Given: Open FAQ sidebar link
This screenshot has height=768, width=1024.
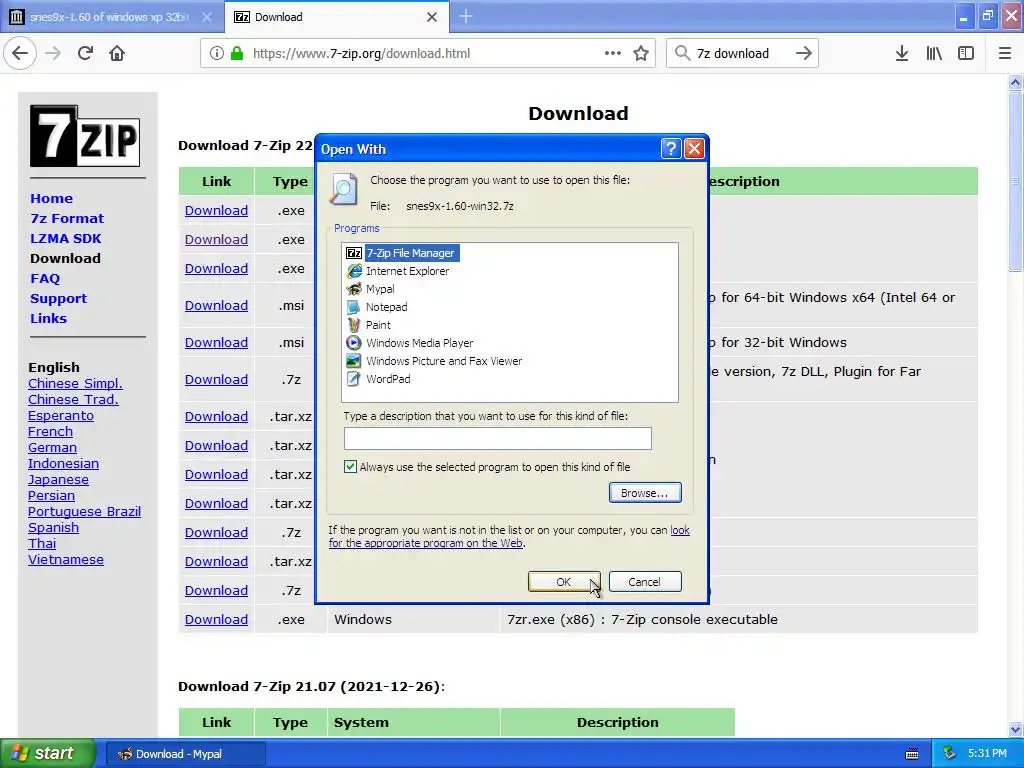Looking at the screenshot, I should 45,279.
